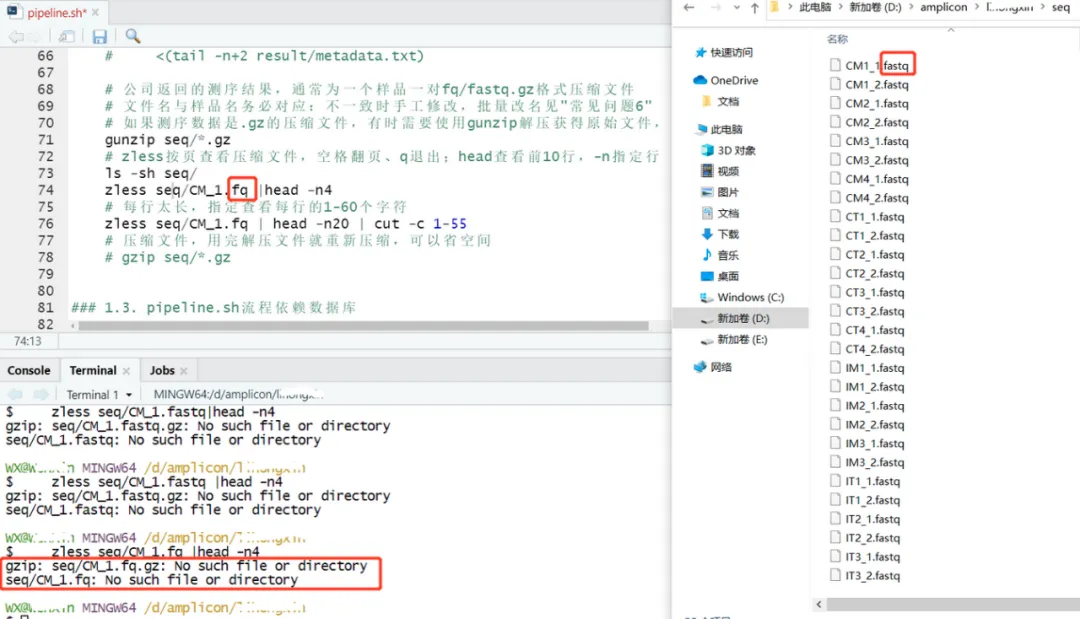This screenshot has height=619, width=1080.
Task: Select file CT1_1.fastq
Action: [867, 217]
